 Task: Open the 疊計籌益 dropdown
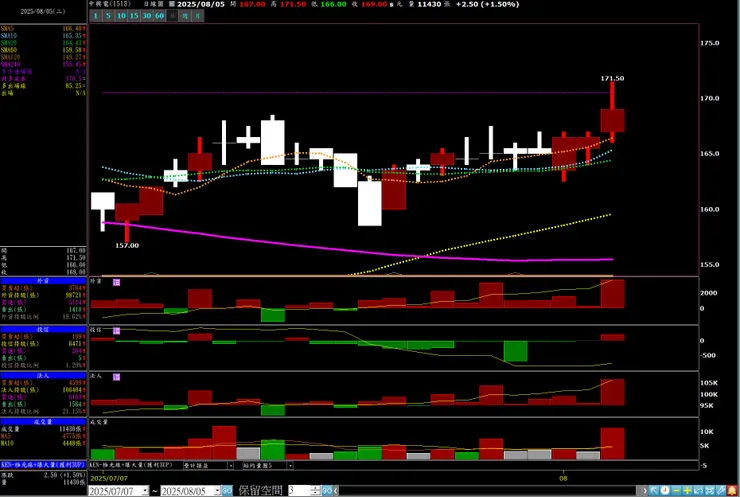coord(230,465)
